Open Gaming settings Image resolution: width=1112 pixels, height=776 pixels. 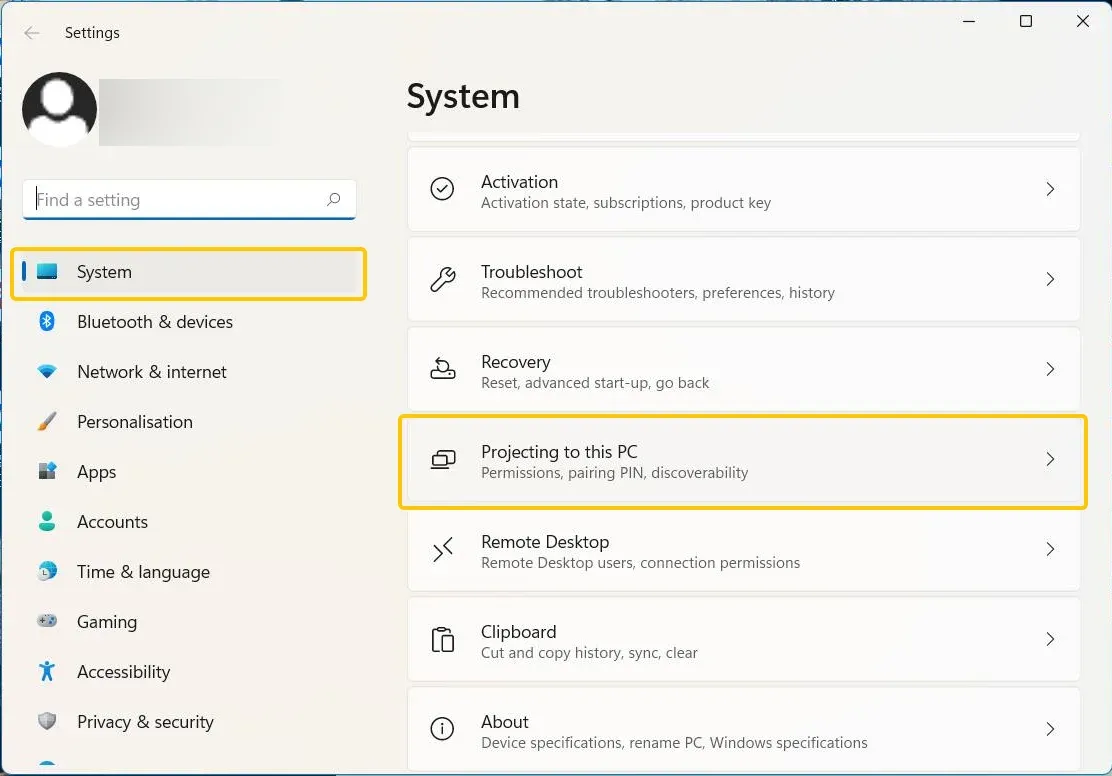pyautogui.click(x=189, y=622)
